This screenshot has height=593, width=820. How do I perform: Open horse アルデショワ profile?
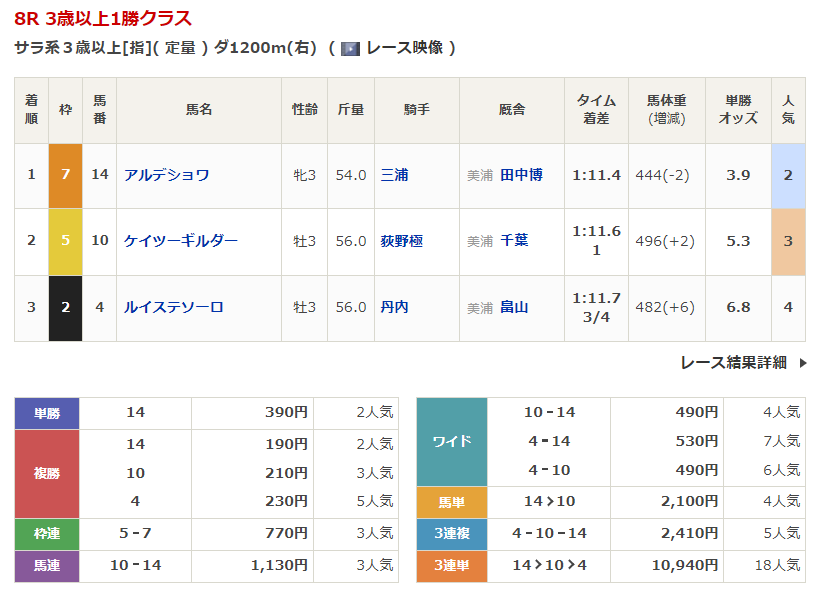166,175
